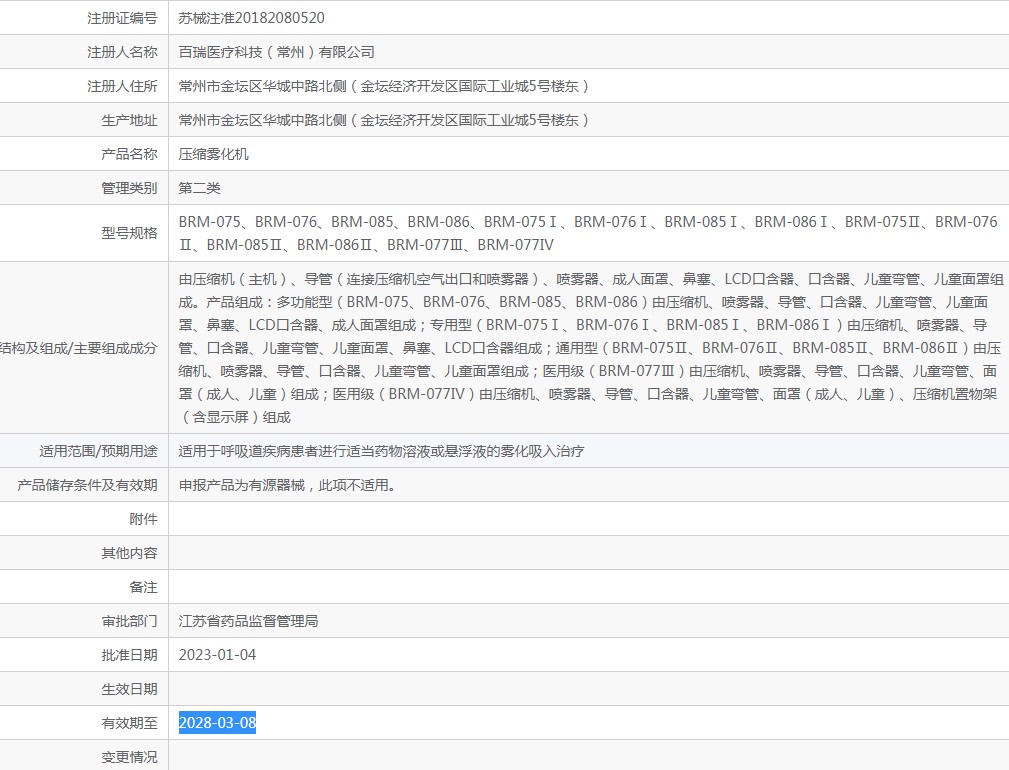
Task: Click the 有效期至 label
Action: pyautogui.click(x=129, y=723)
